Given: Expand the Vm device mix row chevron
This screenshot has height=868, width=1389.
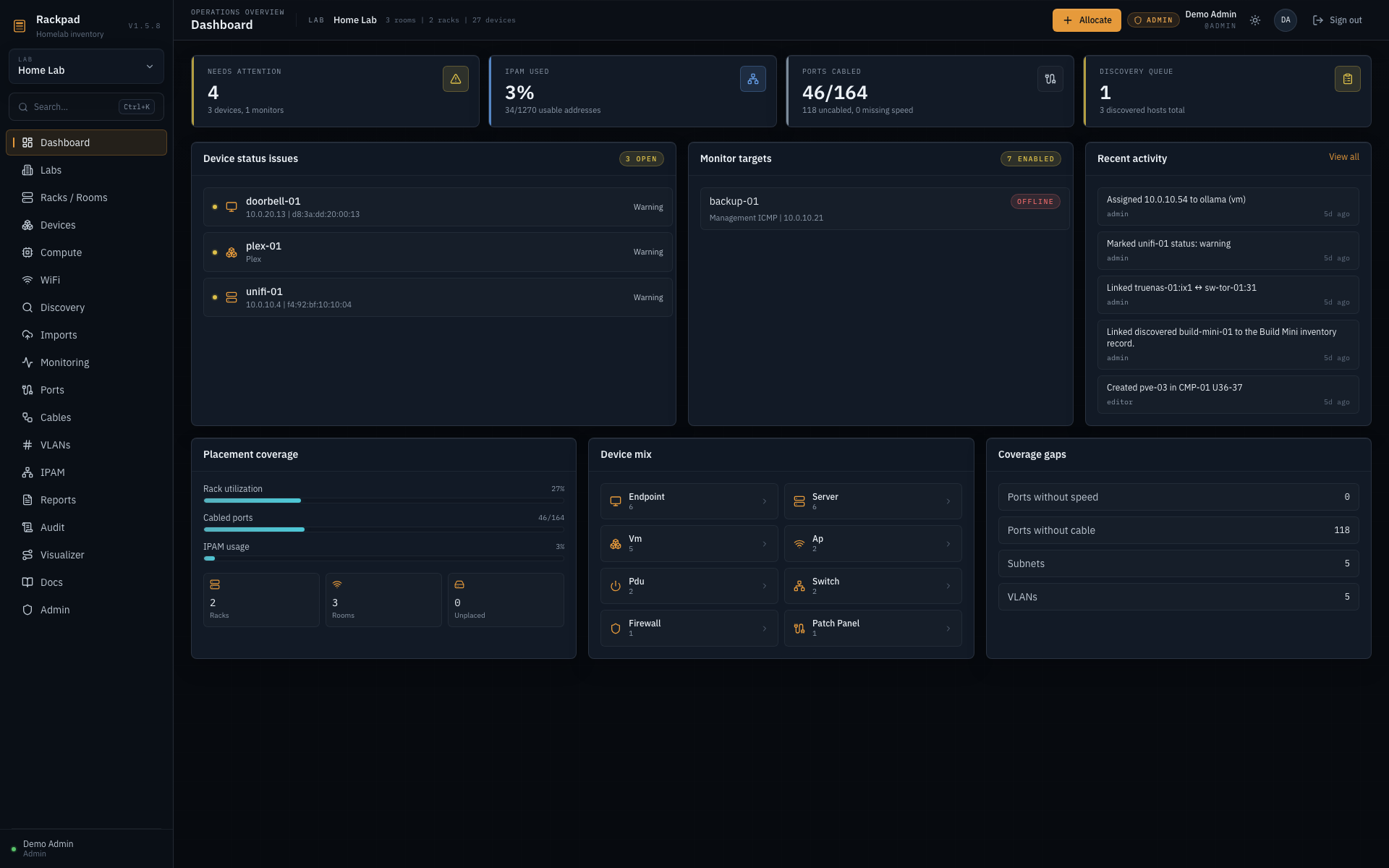Looking at the screenshot, I should coord(765,544).
